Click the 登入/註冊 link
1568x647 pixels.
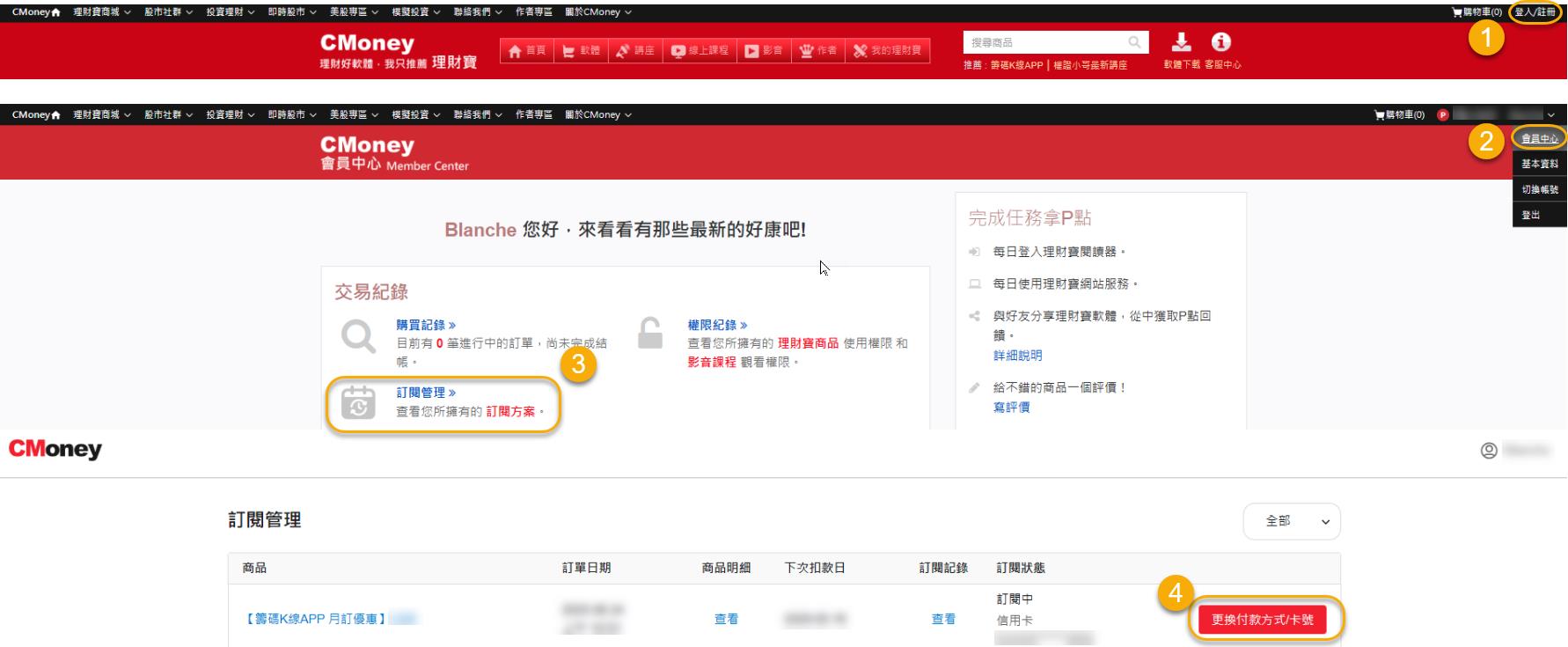click(1535, 12)
